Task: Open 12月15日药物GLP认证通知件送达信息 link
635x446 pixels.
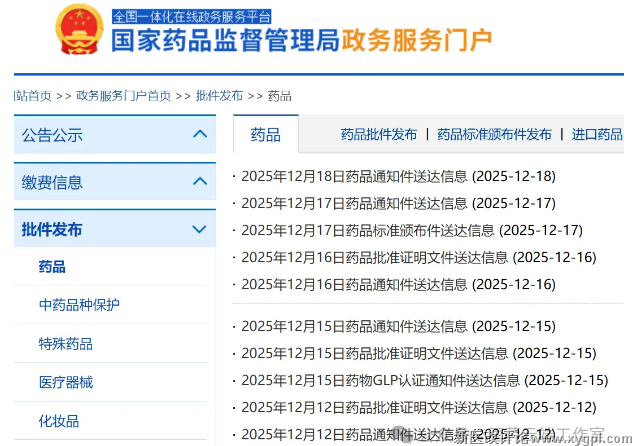Action: pyautogui.click(x=380, y=380)
